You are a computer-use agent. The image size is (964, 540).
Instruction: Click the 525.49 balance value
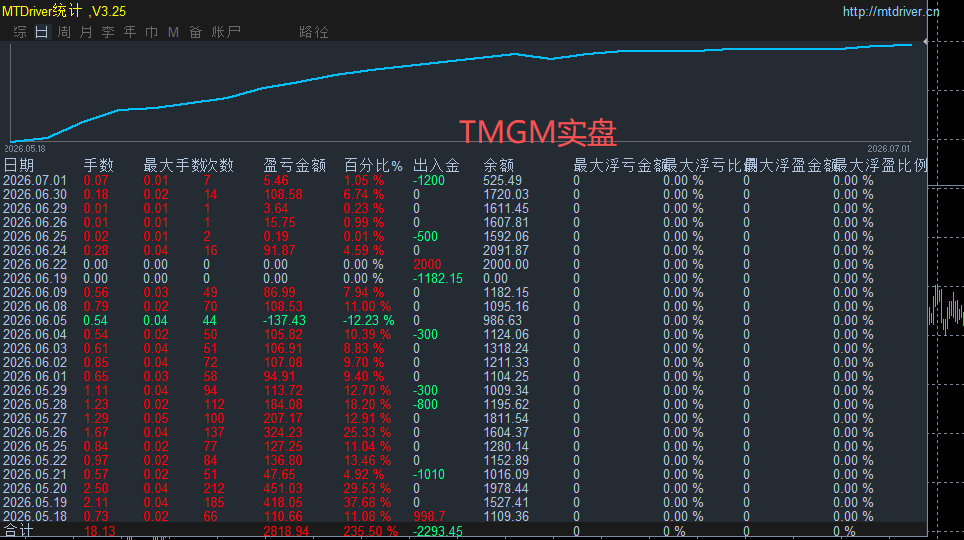point(502,180)
